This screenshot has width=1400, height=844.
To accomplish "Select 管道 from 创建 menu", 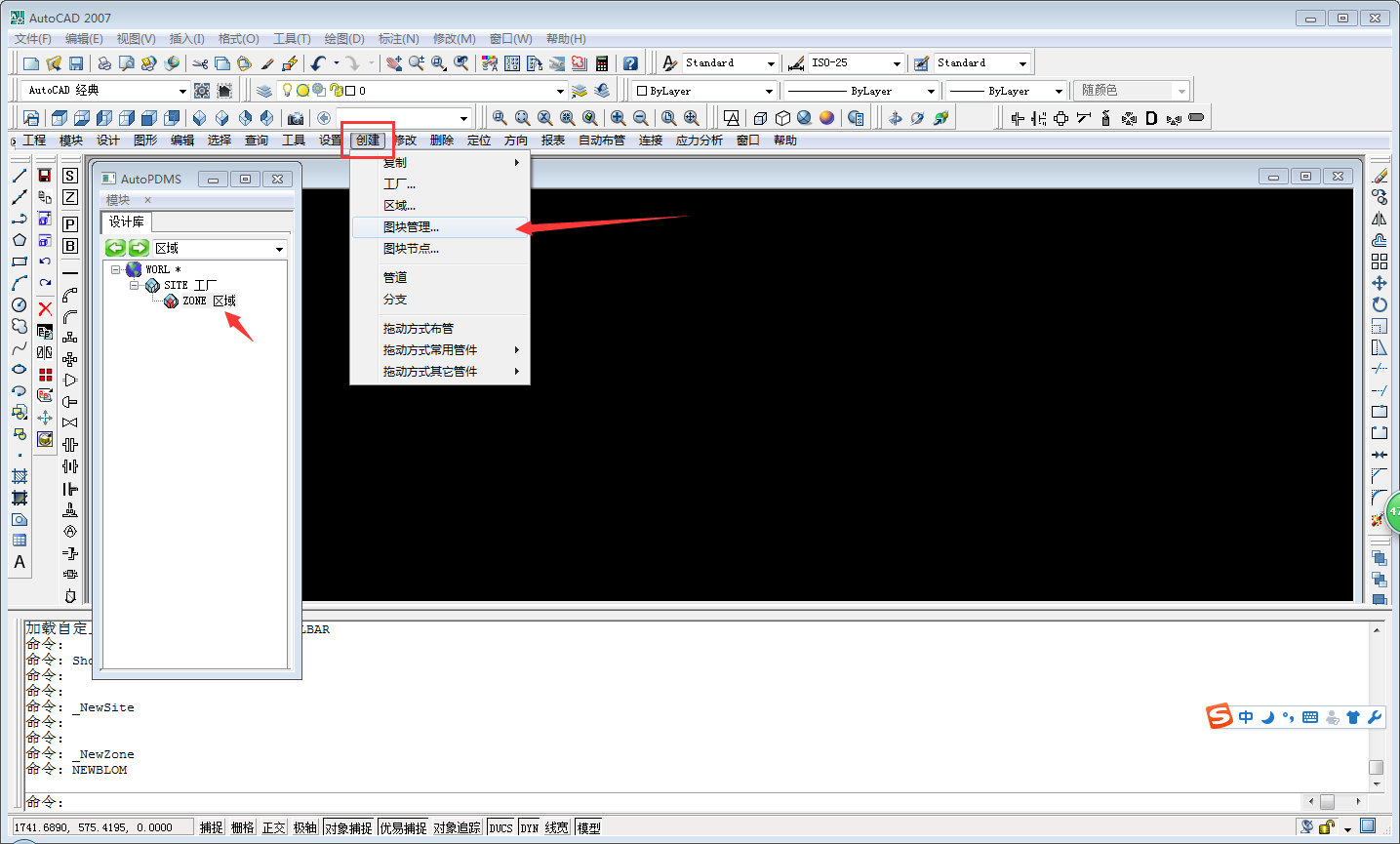I will point(440,278).
